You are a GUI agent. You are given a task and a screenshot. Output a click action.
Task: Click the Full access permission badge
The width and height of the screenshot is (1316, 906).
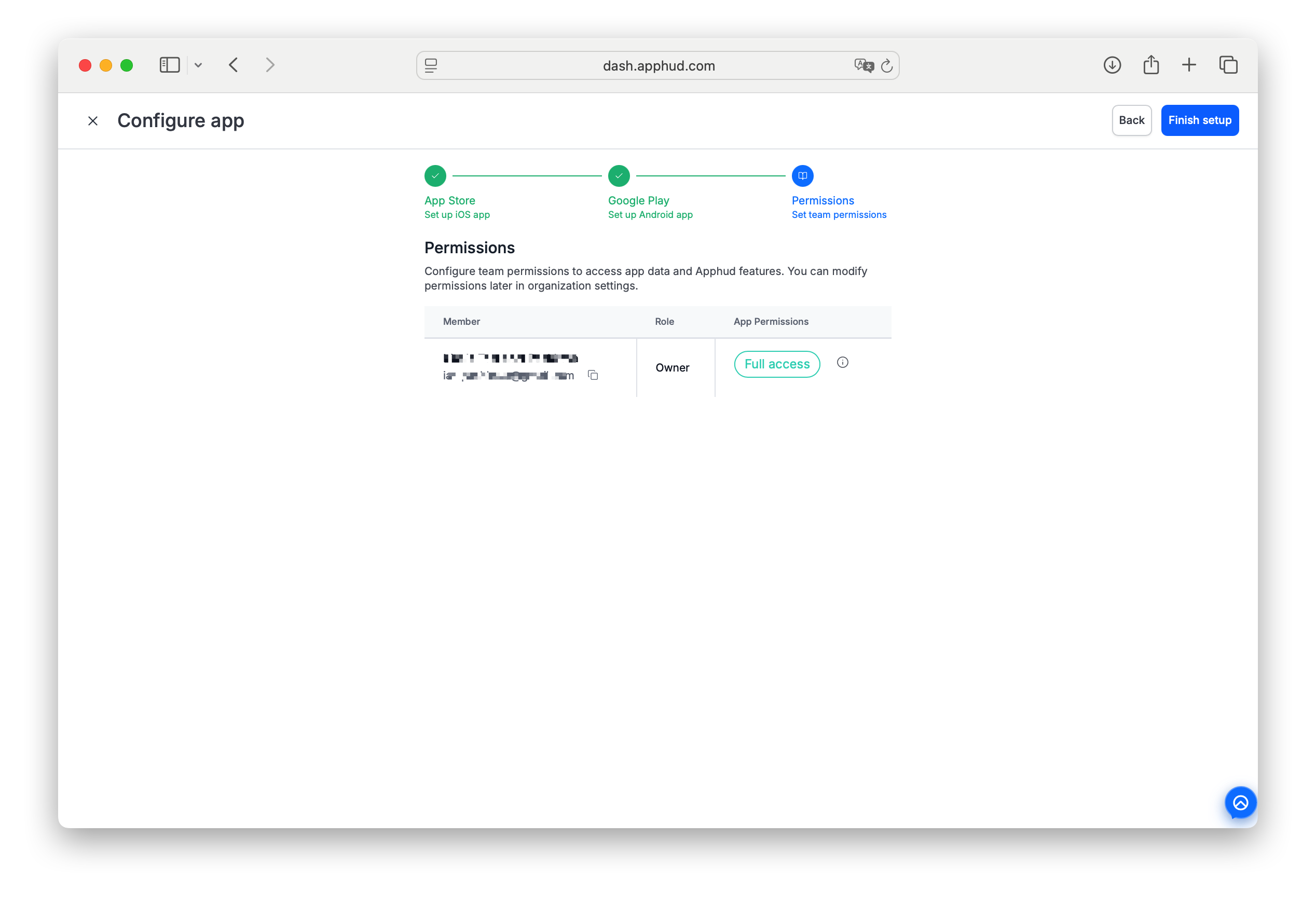(x=777, y=364)
